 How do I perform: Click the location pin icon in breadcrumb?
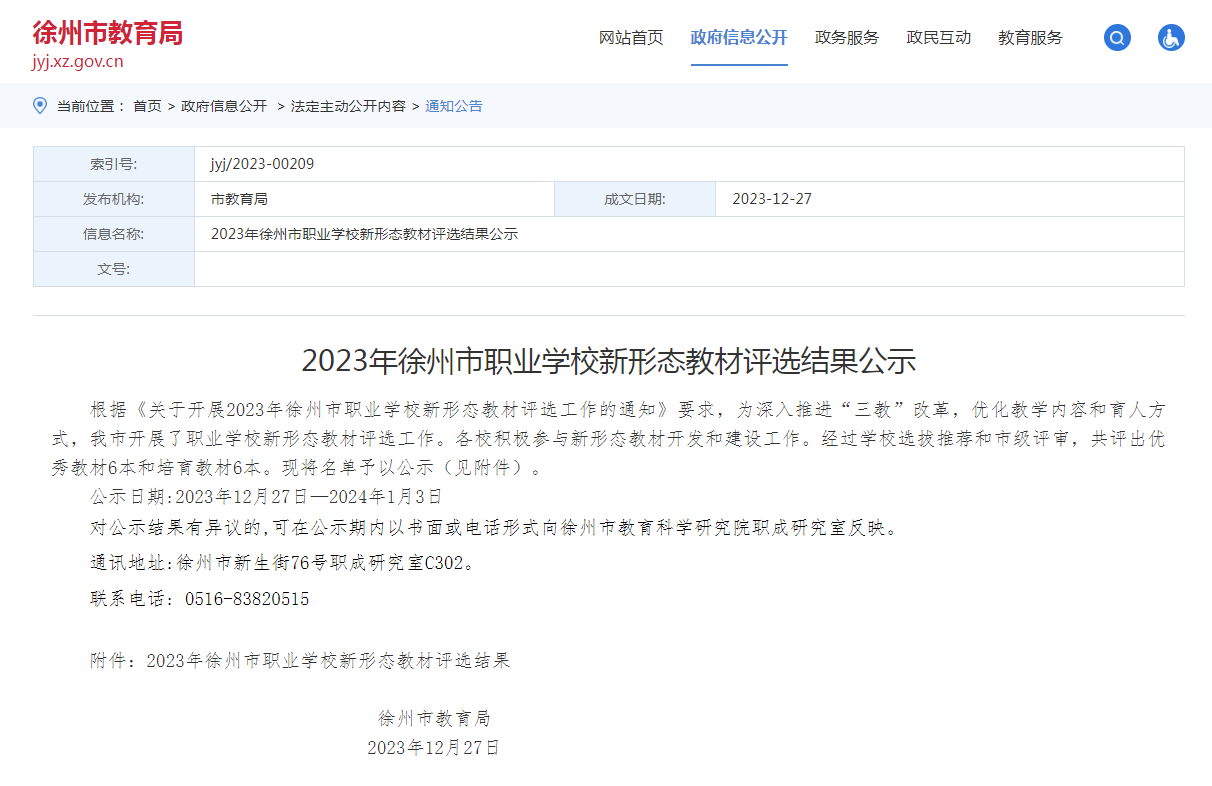coord(40,105)
